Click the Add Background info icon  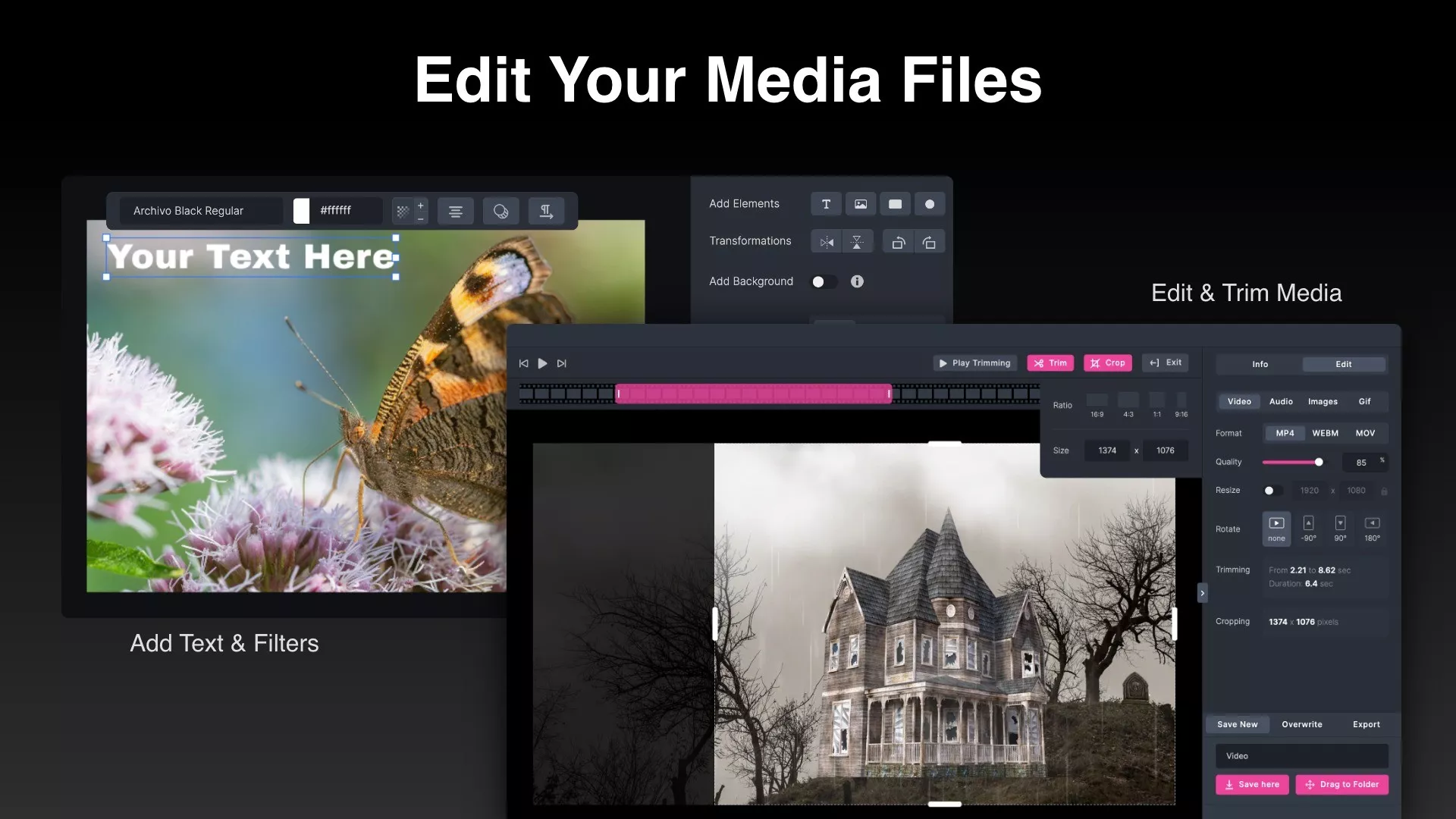click(x=857, y=281)
